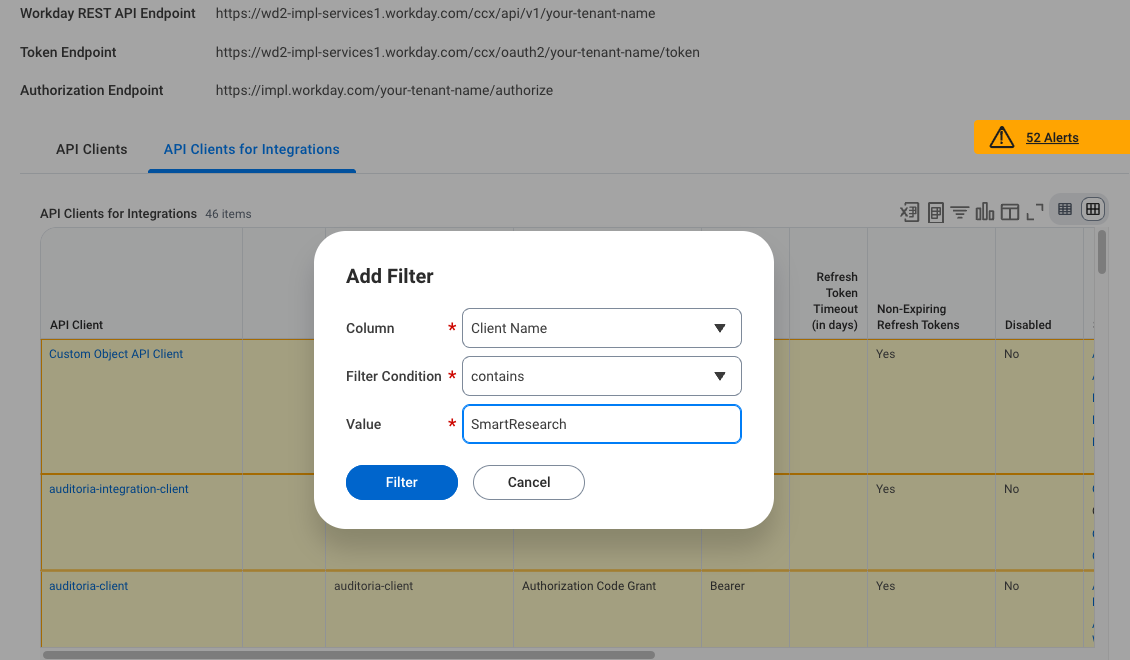Open the auditoria-integration-client link
Viewport: 1130px width, 660px height.
point(119,489)
